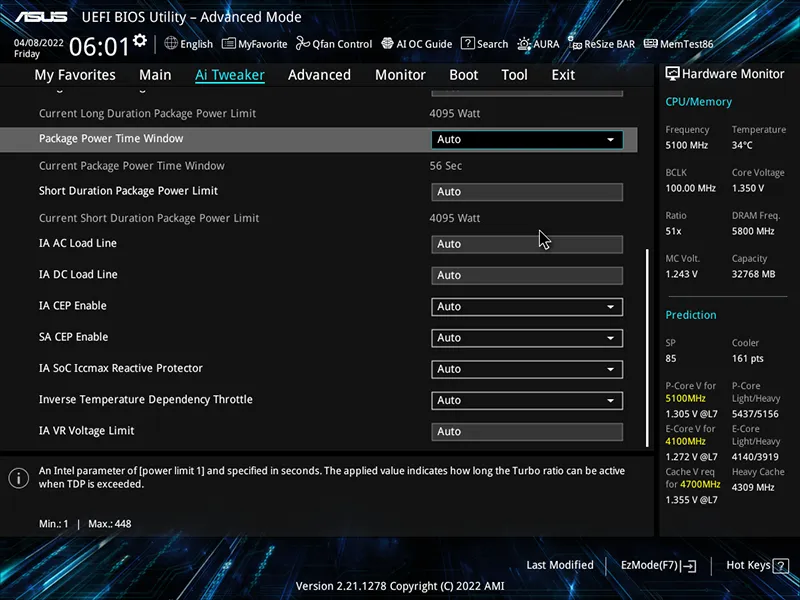Click the Current Short Duration Package Power Limit label
The image size is (800, 600).
[149, 218]
